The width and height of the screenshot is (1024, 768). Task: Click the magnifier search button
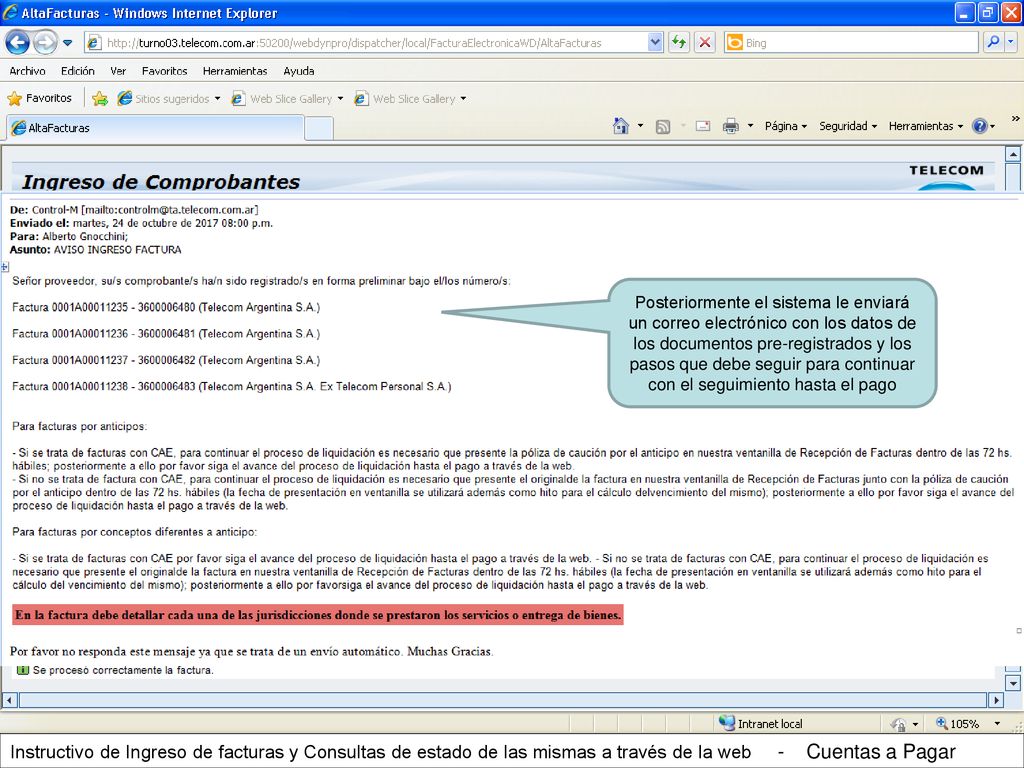(993, 43)
